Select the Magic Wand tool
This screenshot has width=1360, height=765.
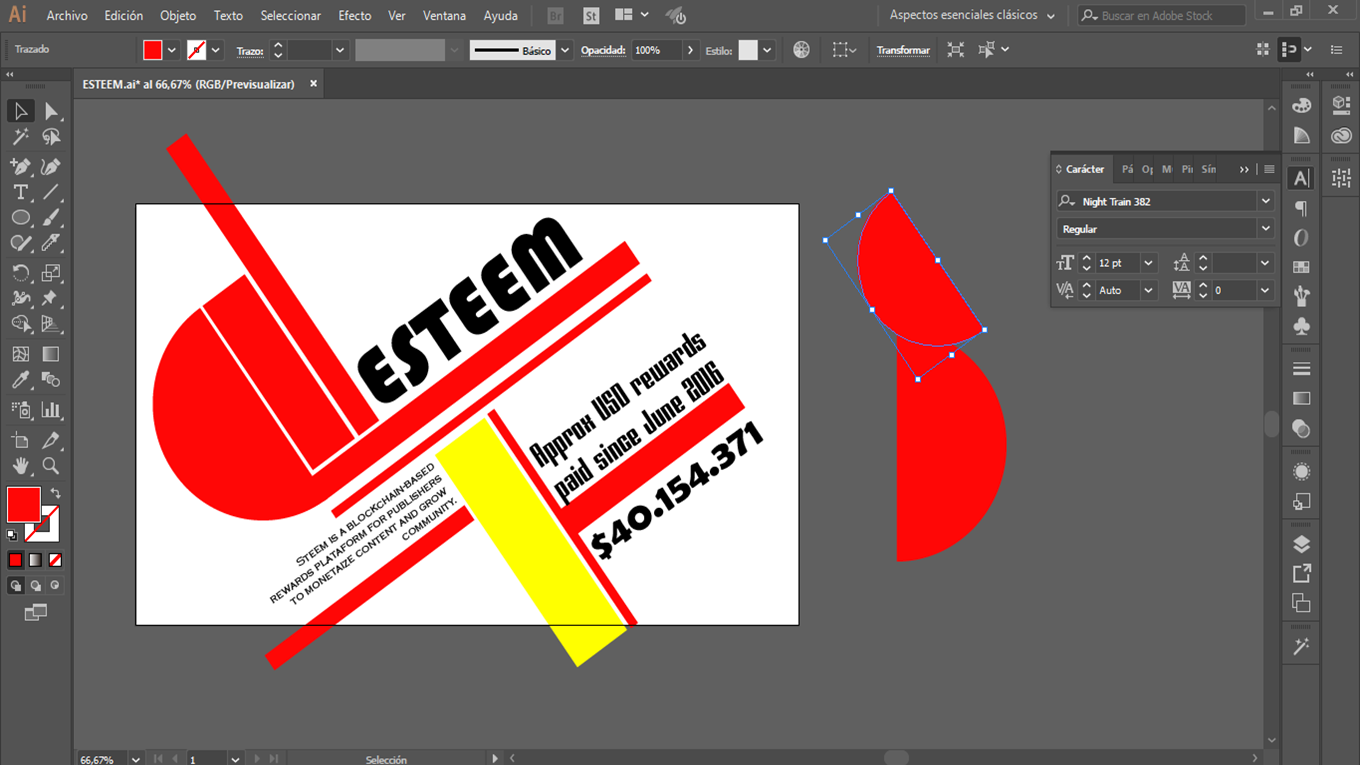pyautogui.click(x=20, y=137)
